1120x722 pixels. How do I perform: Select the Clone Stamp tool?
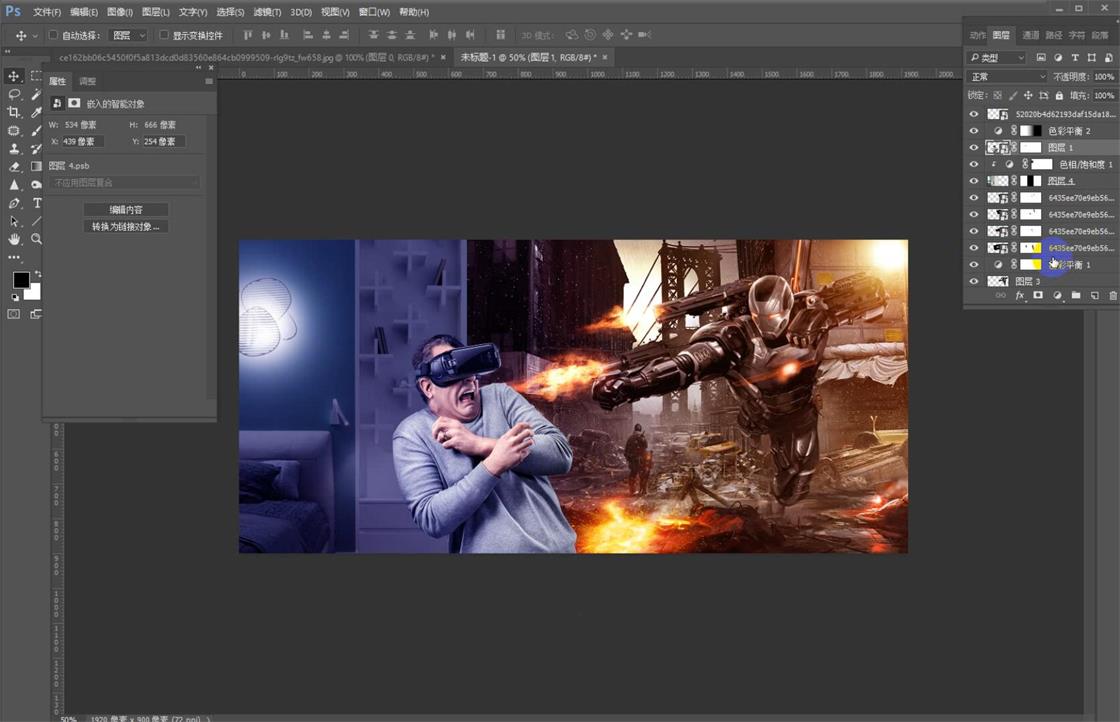coord(15,148)
